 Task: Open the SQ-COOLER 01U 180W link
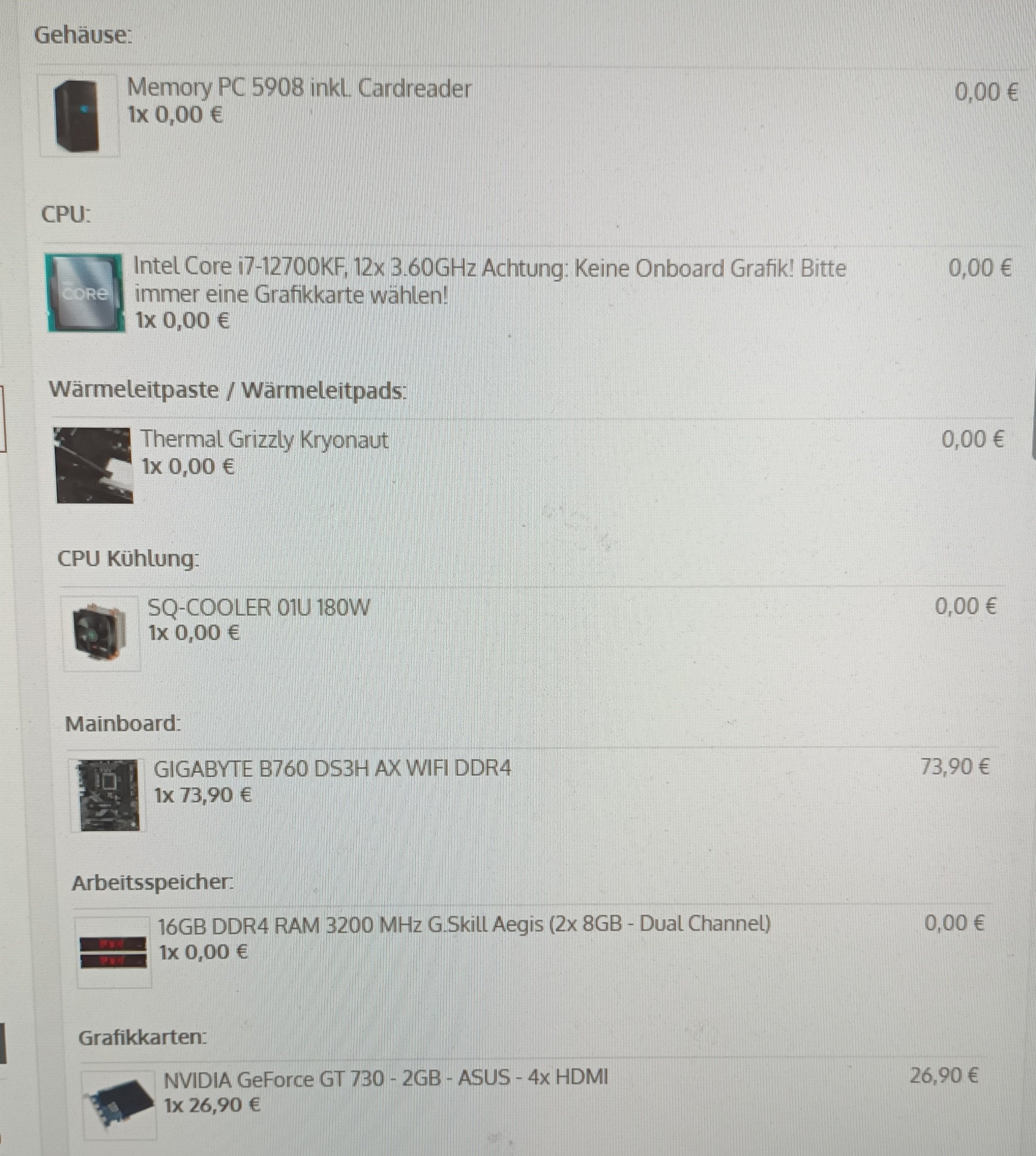coord(259,608)
